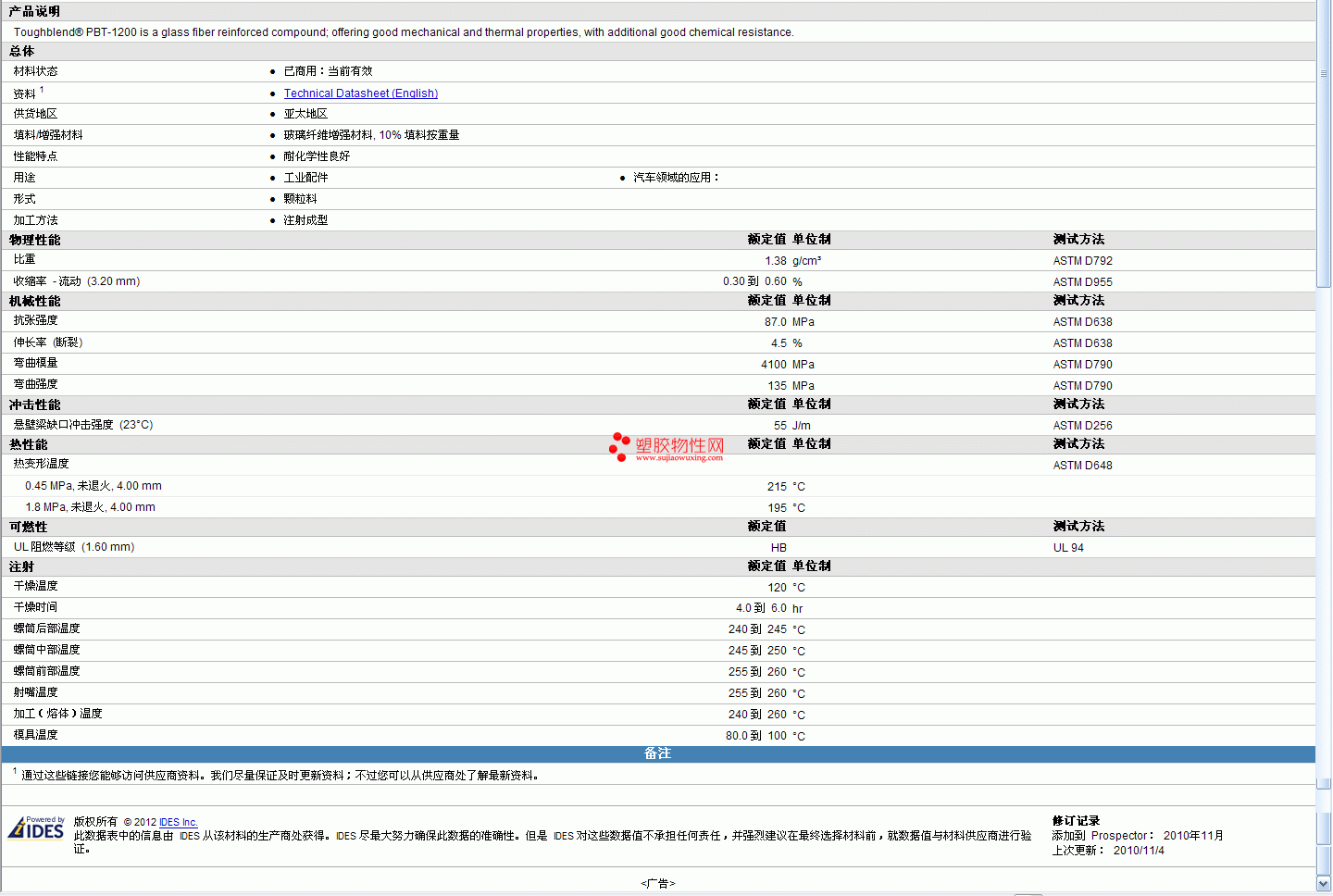Click the "已商用：当前有效" value
Viewport: 1333px width, 896px height.
(328, 71)
